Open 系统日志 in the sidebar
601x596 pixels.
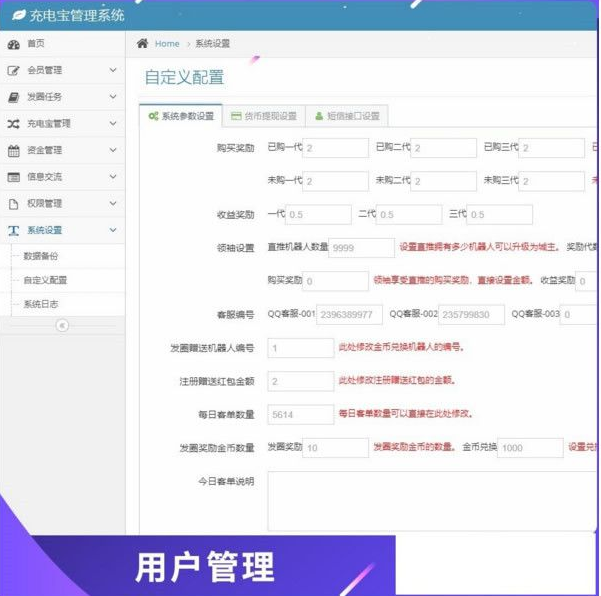pyautogui.click(x=45, y=303)
